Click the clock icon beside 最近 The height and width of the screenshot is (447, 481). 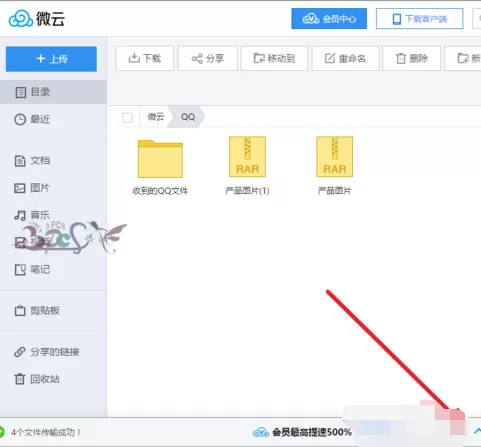point(20,119)
